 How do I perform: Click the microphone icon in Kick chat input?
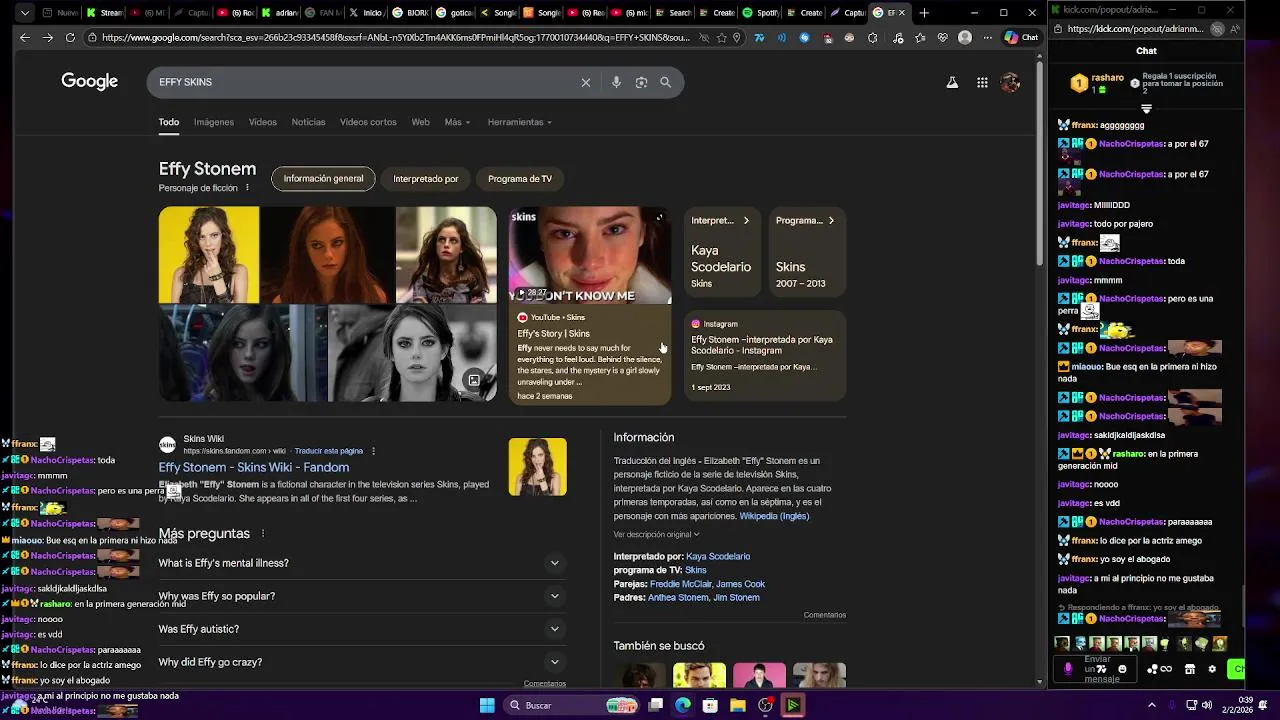coord(1068,669)
